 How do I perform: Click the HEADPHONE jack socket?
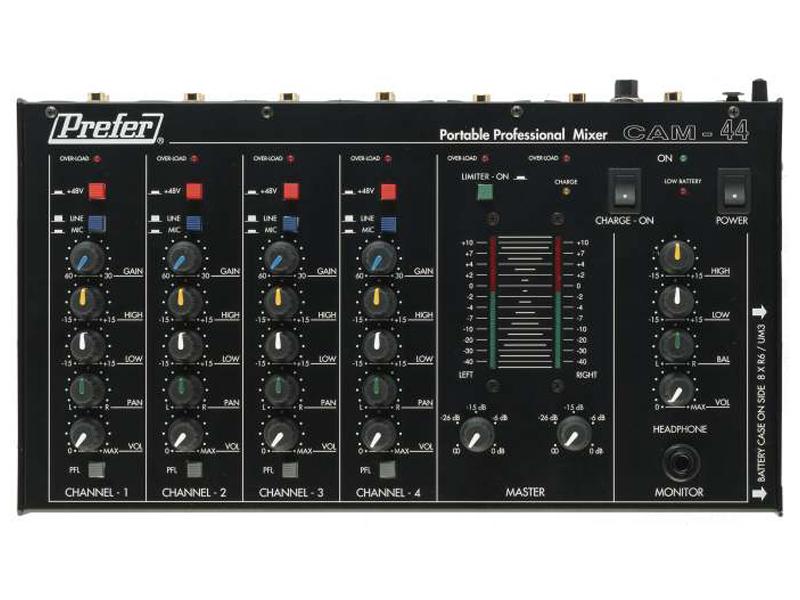point(678,461)
